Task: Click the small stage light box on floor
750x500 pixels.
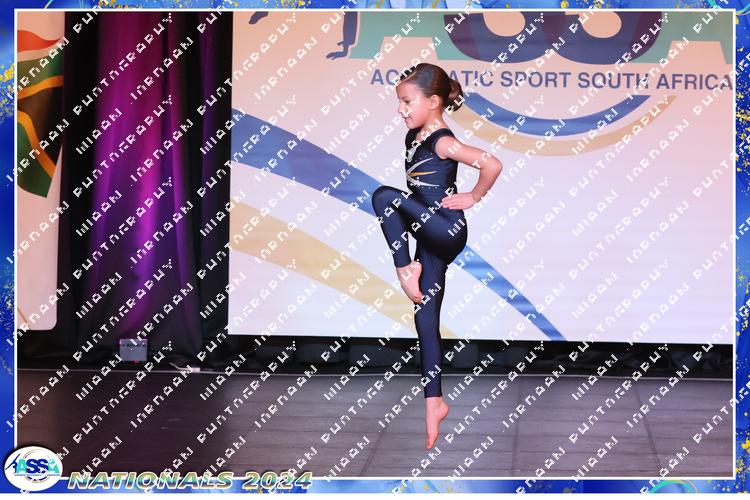Action: pyautogui.click(x=133, y=348)
